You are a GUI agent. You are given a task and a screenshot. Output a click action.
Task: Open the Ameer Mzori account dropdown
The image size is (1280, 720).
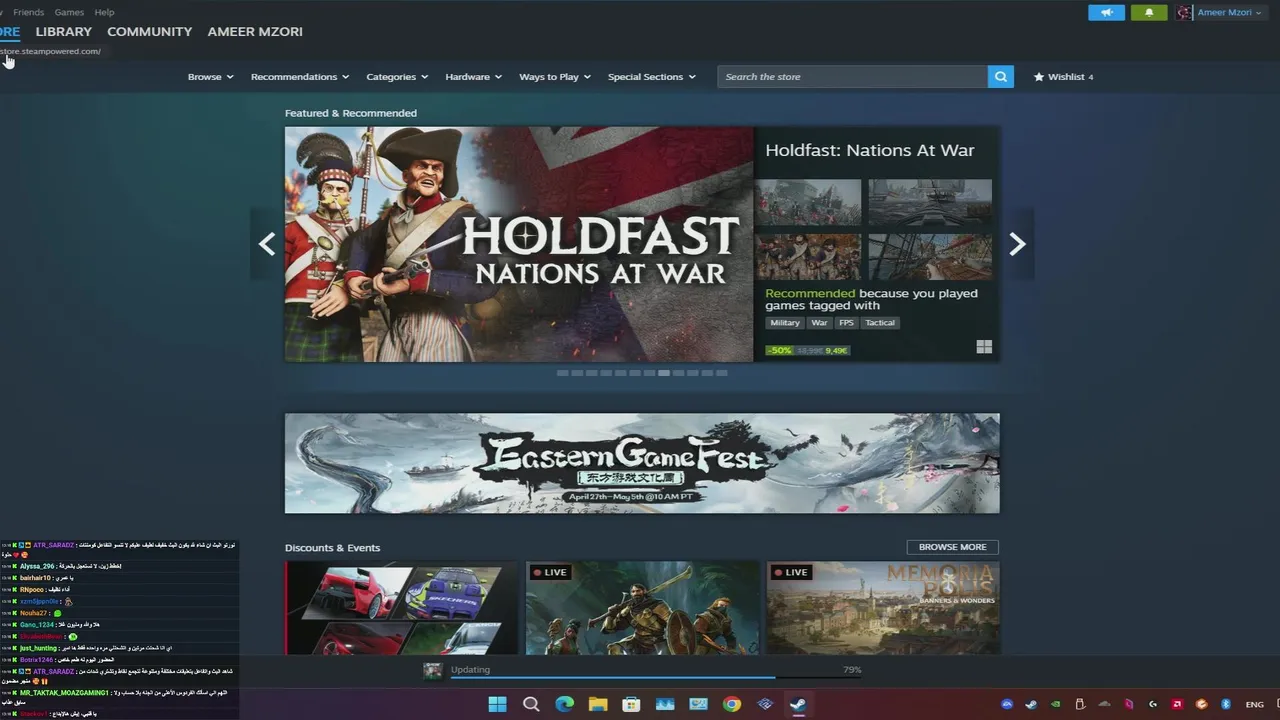(1229, 13)
